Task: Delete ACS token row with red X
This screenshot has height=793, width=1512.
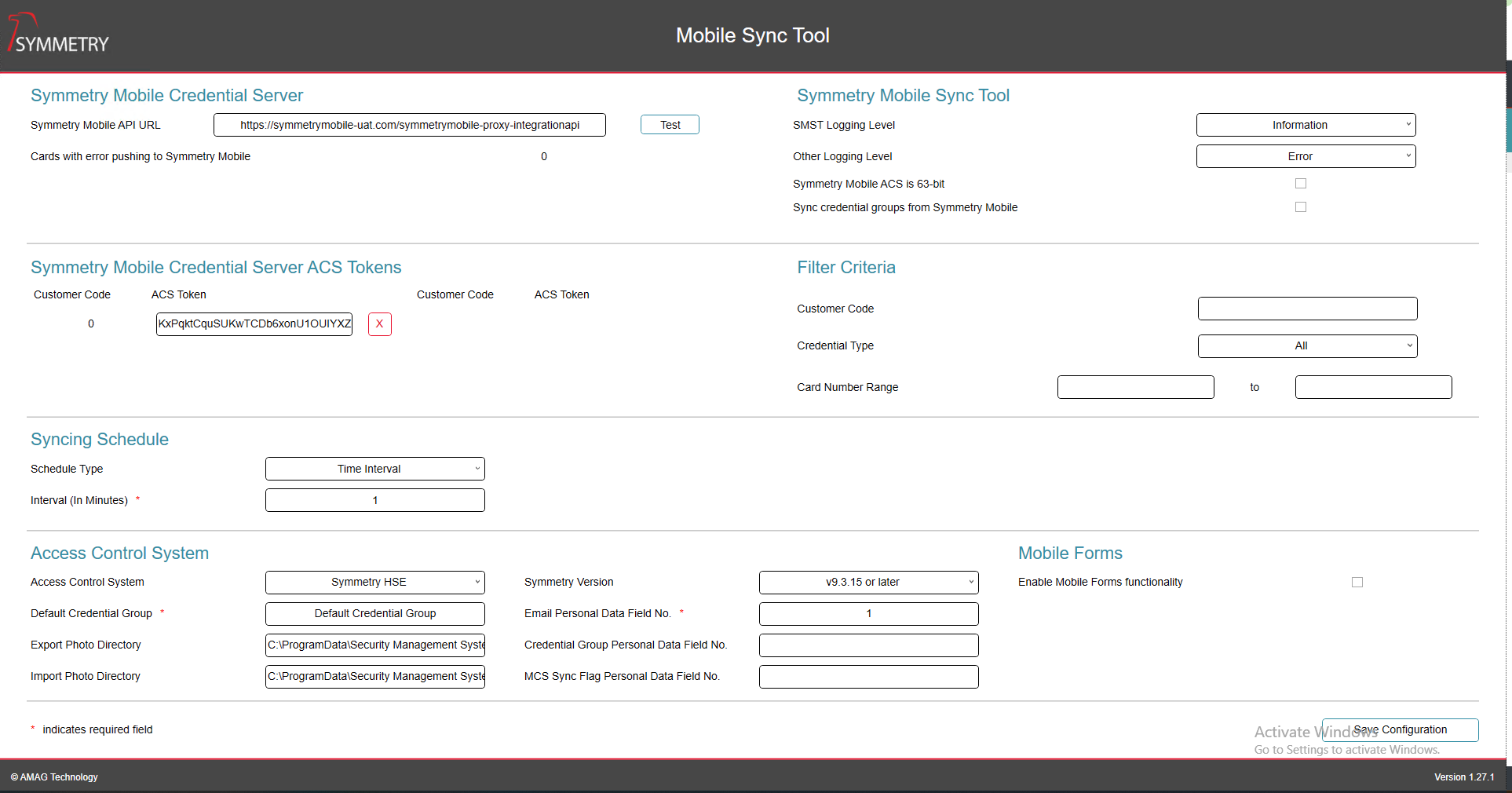Action: [x=380, y=324]
